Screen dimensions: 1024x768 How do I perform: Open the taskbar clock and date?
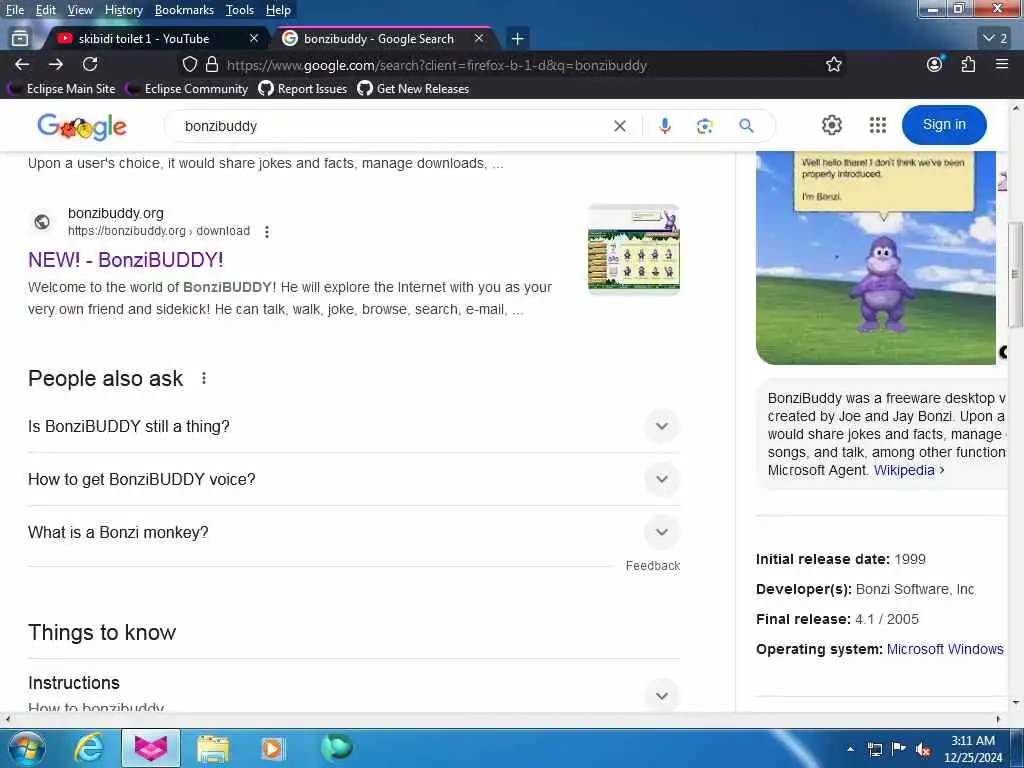click(x=972, y=749)
